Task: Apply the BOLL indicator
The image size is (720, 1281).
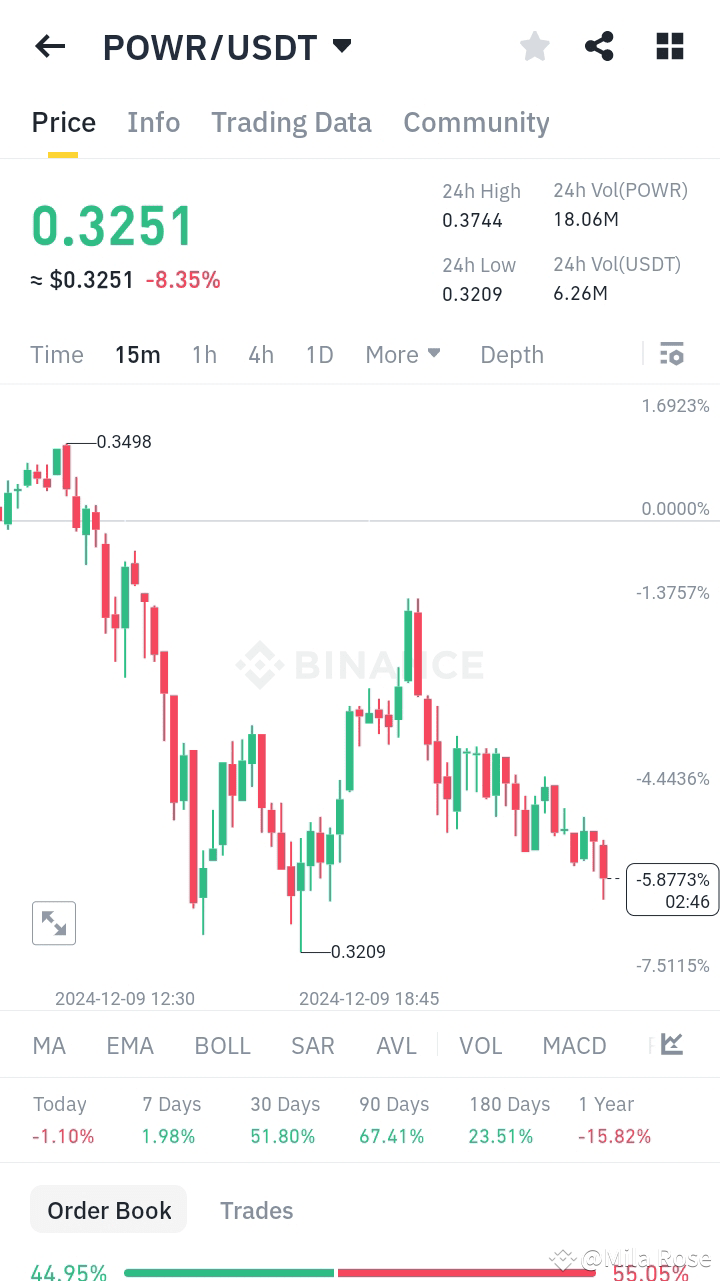Action: coord(222,1044)
